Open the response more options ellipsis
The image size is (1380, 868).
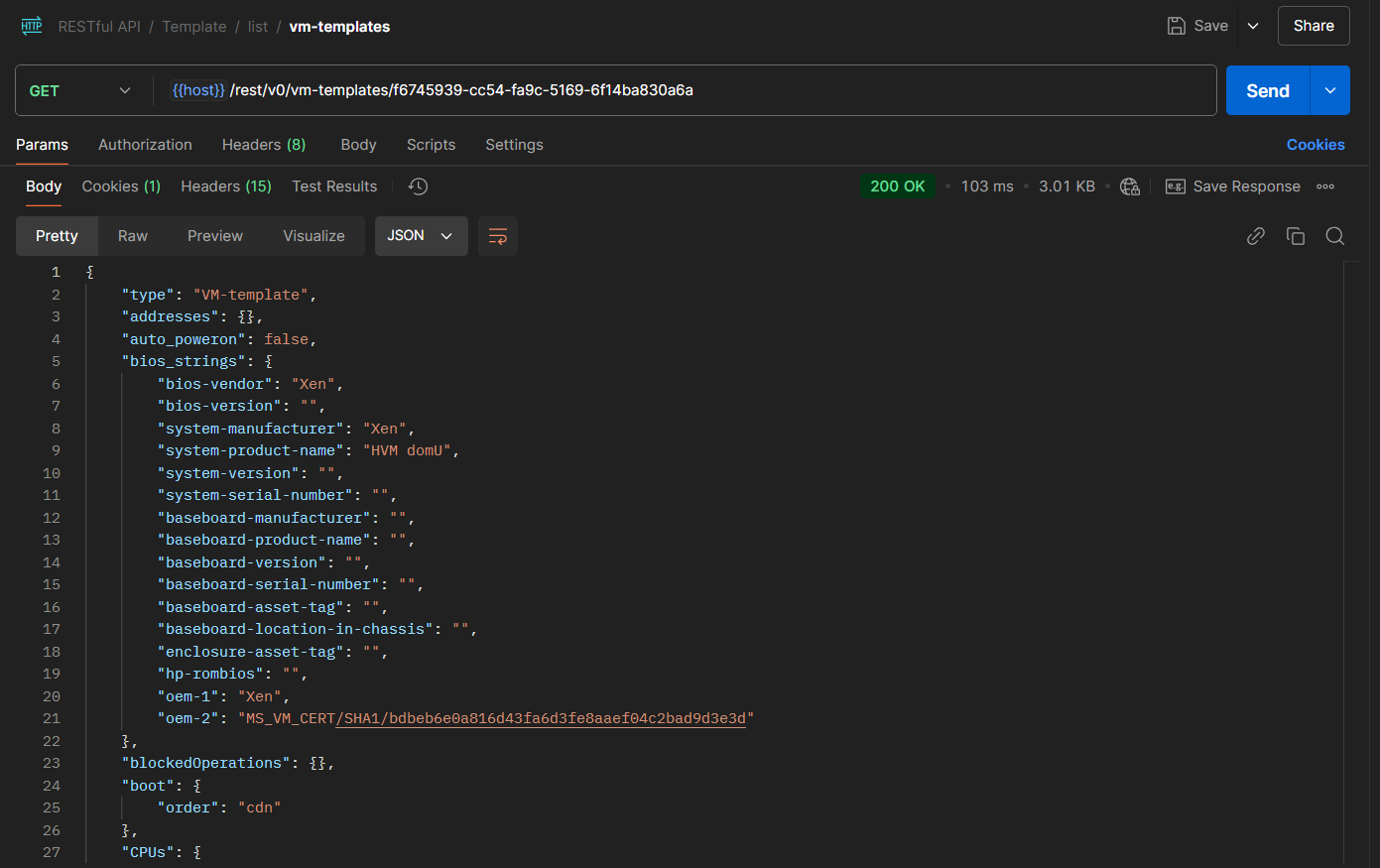tap(1325, 186)
